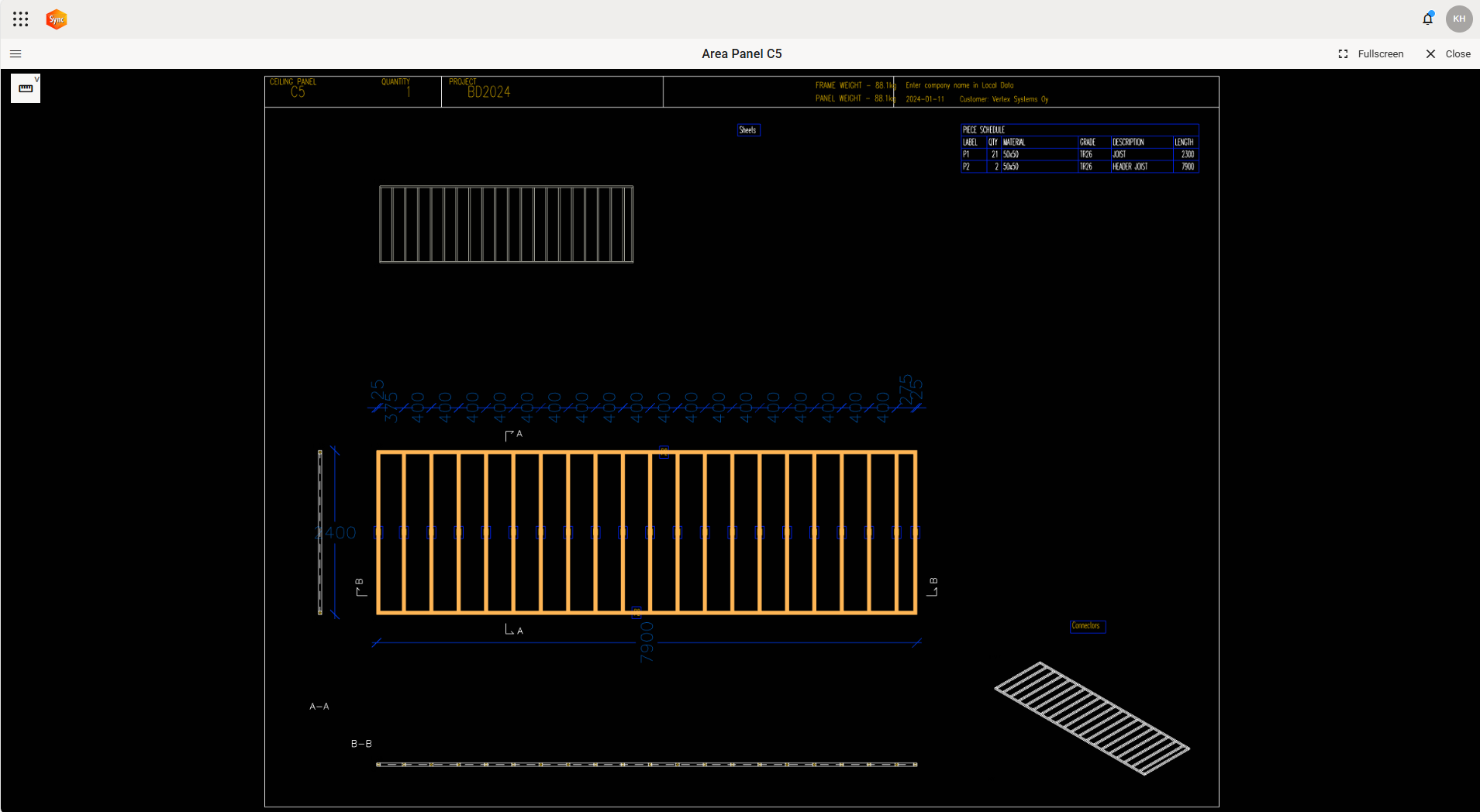Click the X icon next to Close
The width and height of the screenshot is (1480, 812).
pyautogui.click(x=1429, y=53)
